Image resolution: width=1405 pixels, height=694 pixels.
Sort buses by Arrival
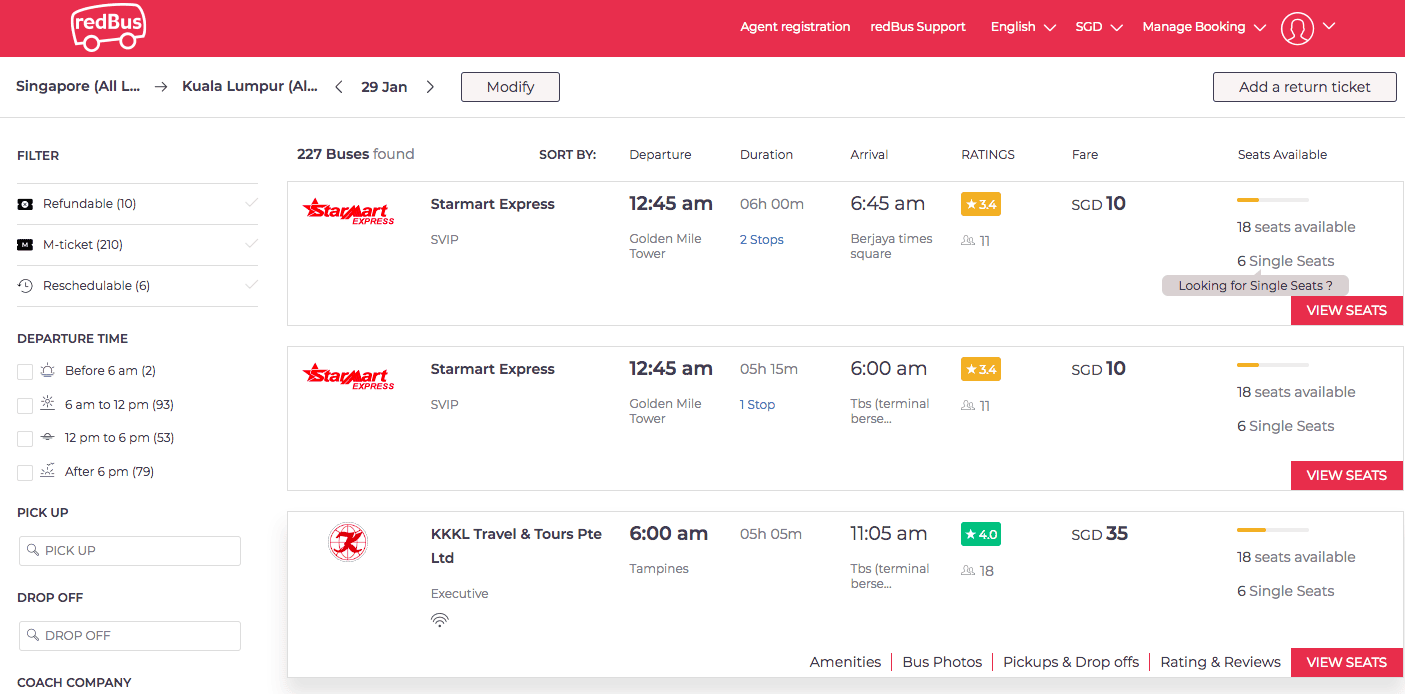[869, 155]
